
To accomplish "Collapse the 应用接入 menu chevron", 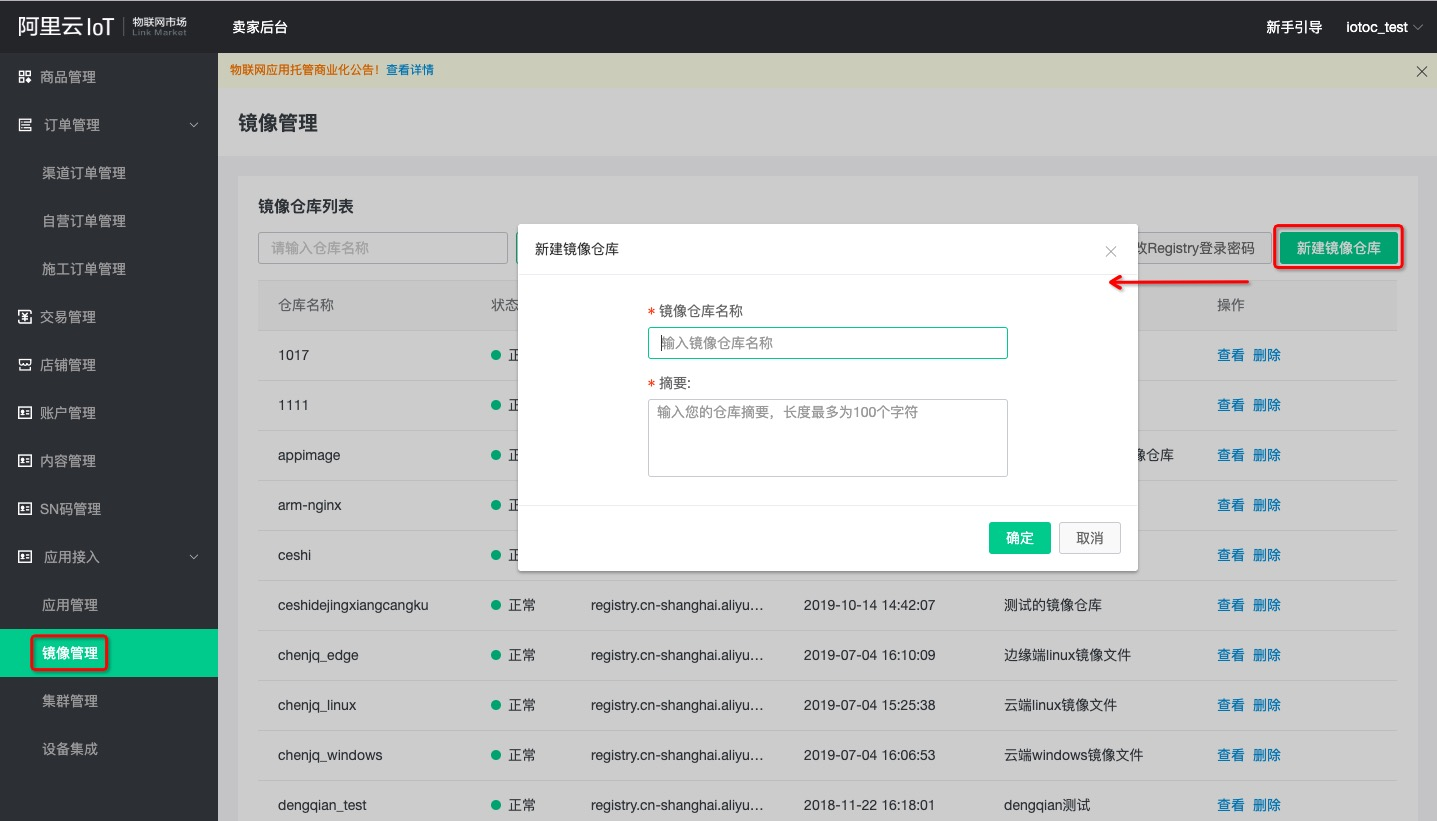I will click(194, 557).
